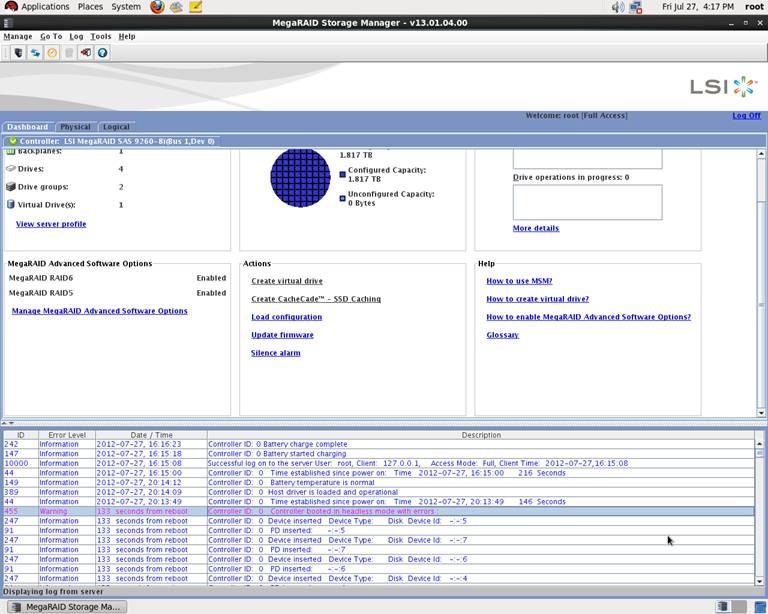Switch to the Logical tab
768x614 pixels.
pos(116,127)
